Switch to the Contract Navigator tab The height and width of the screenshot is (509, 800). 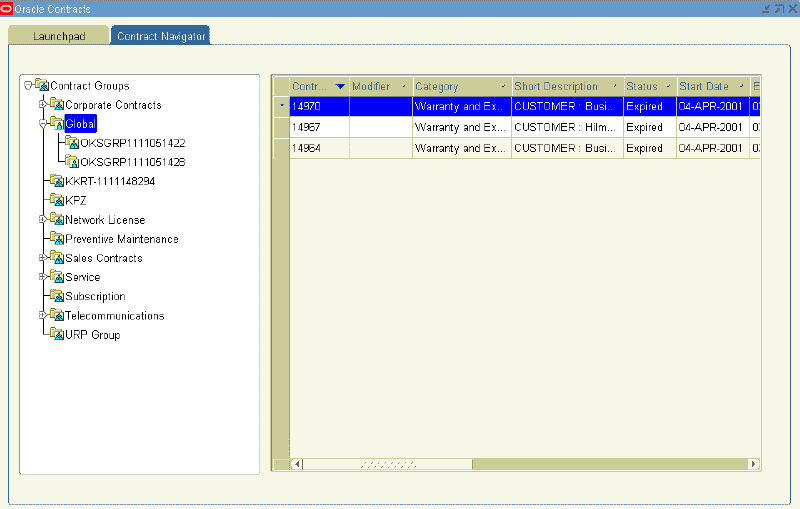161,36
